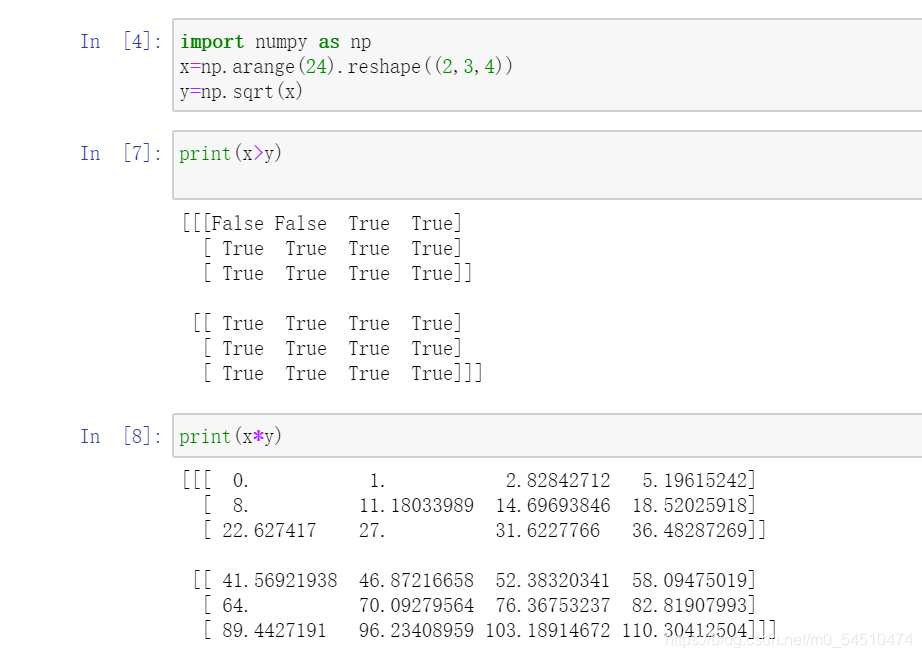Click the output value 46.87216658

pos(416,581)
